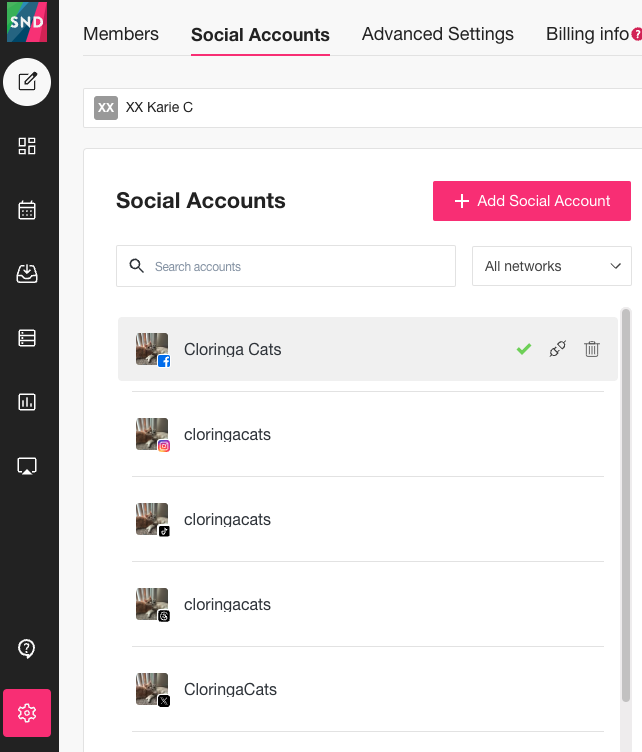
Task: Open the inbox tray icon in sidebar
Action: (27, 274)
